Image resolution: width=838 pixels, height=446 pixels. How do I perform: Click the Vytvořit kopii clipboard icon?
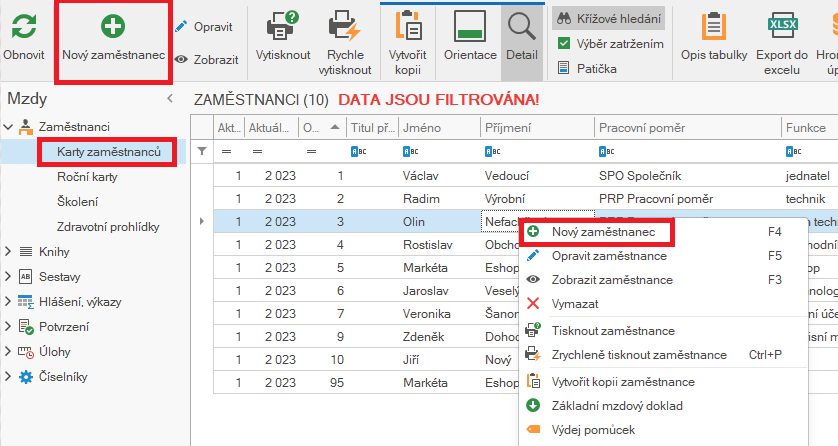pos(408,26)
